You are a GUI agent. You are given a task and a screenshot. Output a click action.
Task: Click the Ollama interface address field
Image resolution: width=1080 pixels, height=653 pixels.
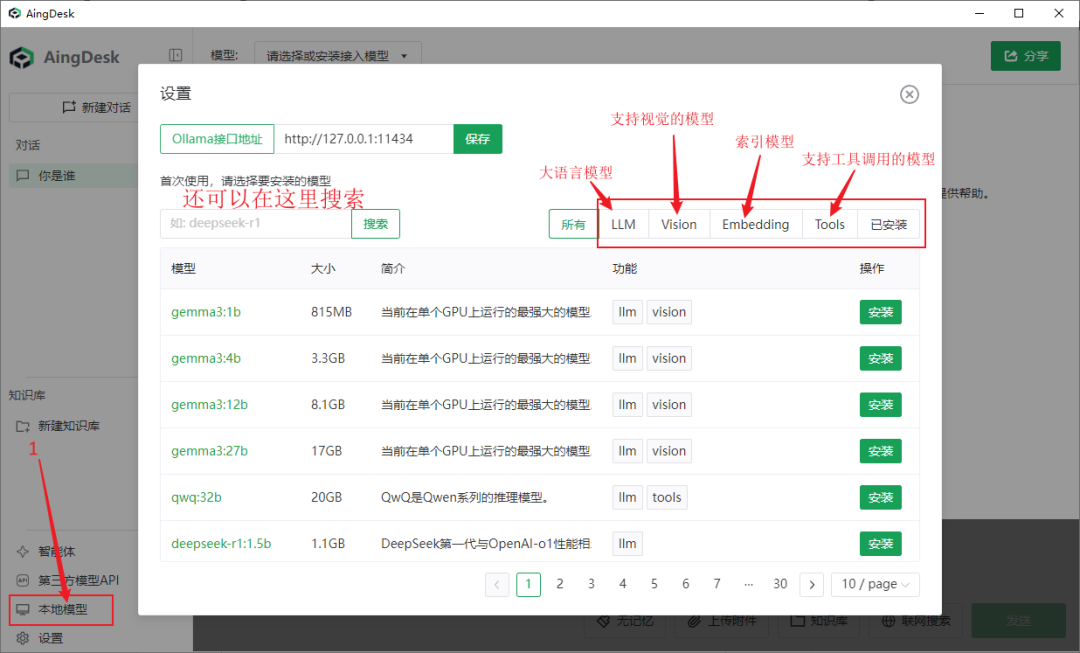364,139
